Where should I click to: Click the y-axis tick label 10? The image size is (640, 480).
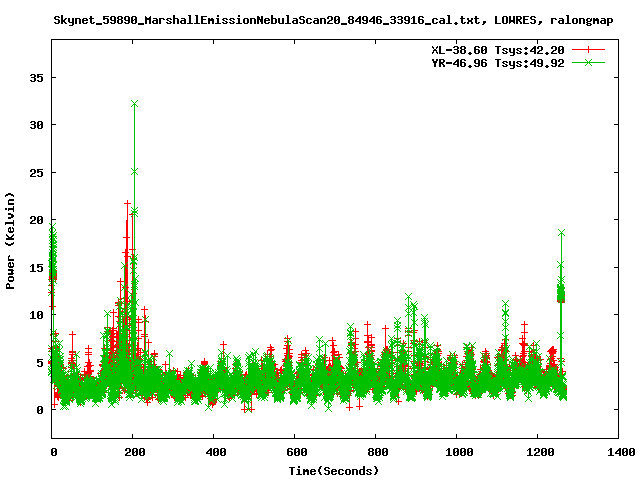click(37, 315)
